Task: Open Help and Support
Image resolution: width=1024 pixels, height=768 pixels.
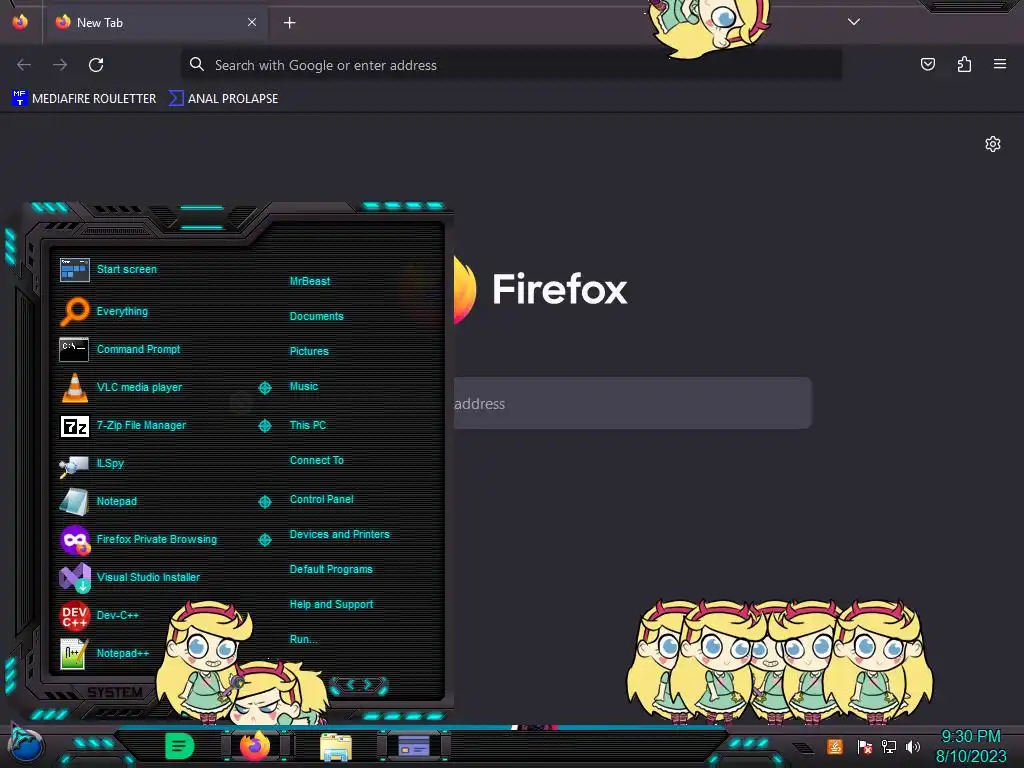Action: [331, 605]
